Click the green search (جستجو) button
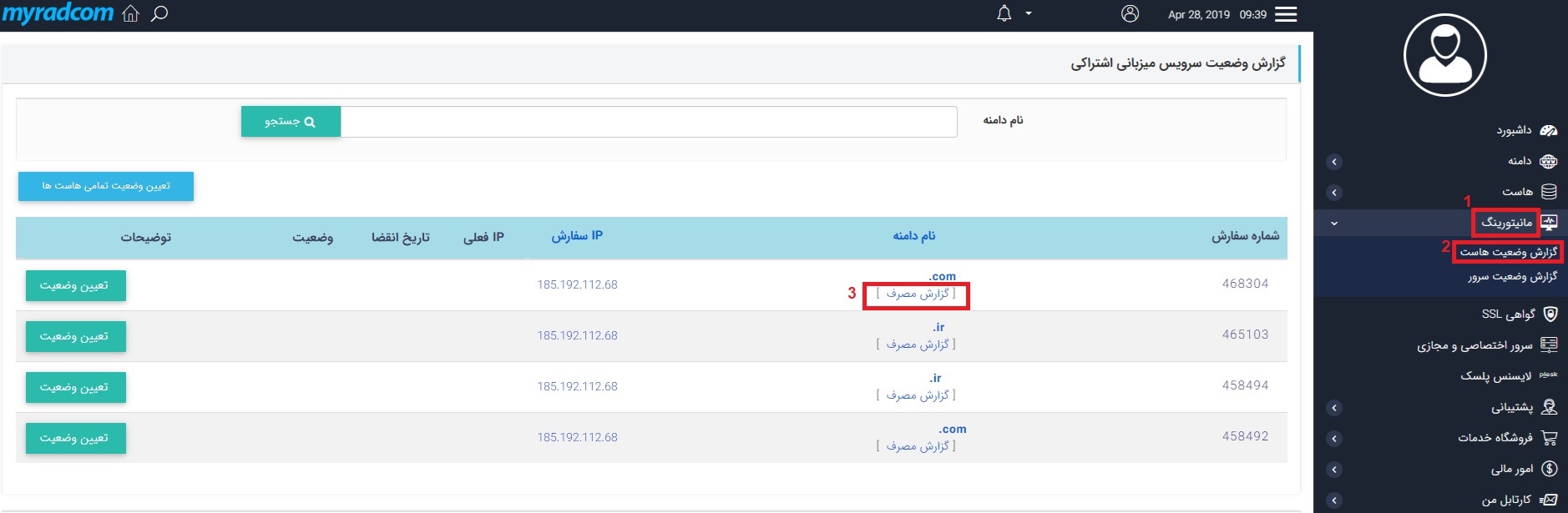 coord(291,122)
